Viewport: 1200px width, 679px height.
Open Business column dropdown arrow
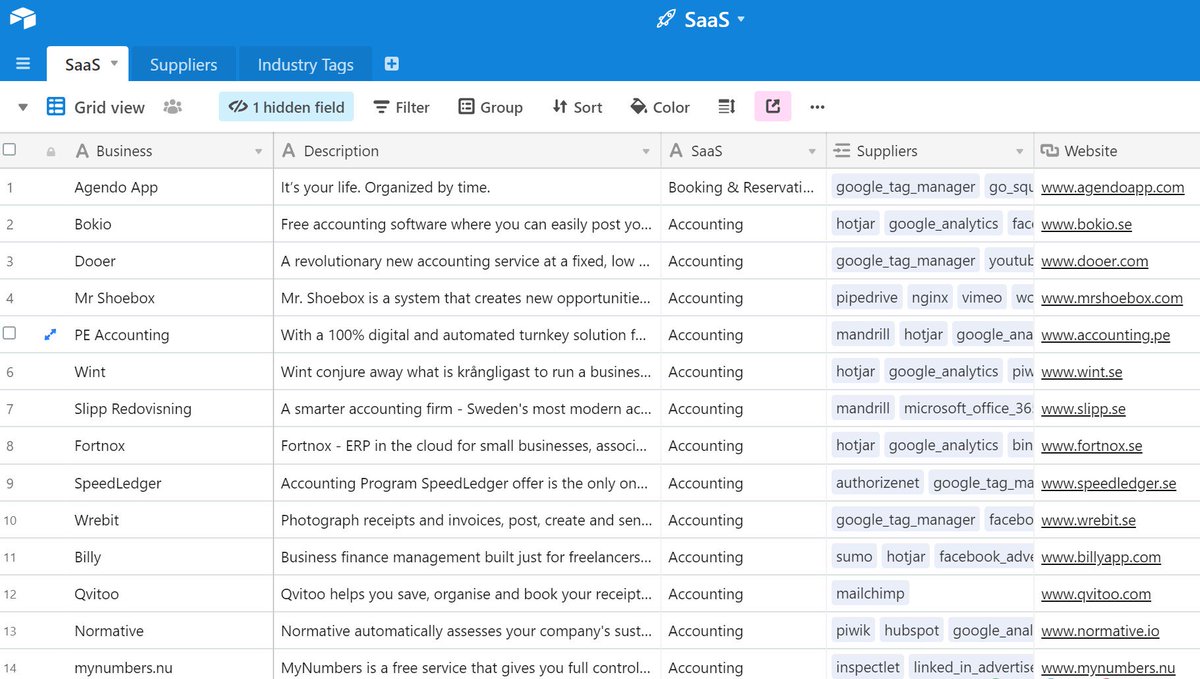click(260, 152)
